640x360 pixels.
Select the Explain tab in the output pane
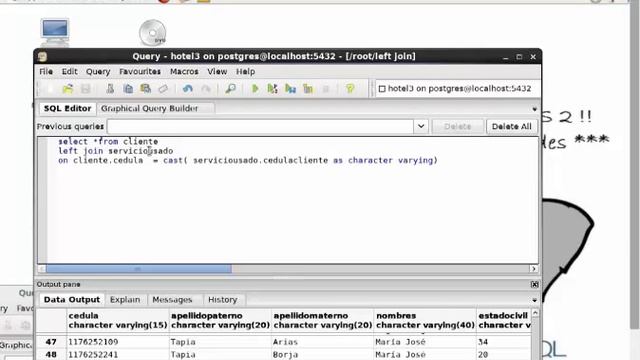[x=125, y=300]
